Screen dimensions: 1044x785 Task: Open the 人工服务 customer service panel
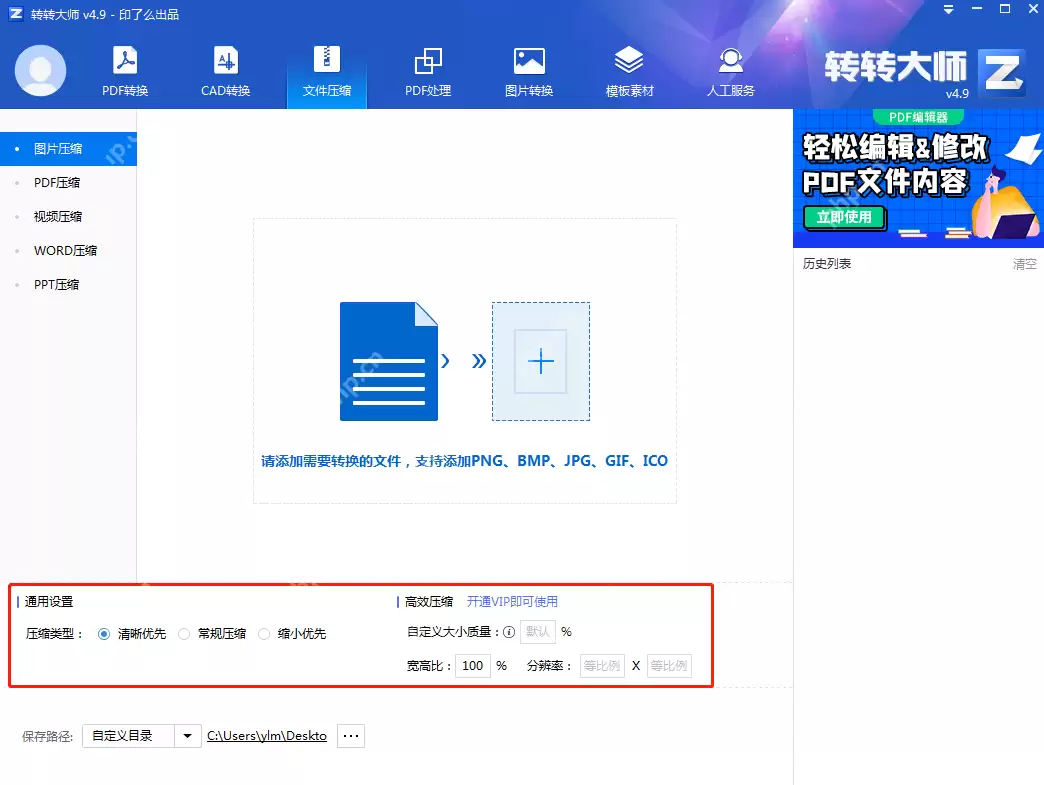click(730, 70)
